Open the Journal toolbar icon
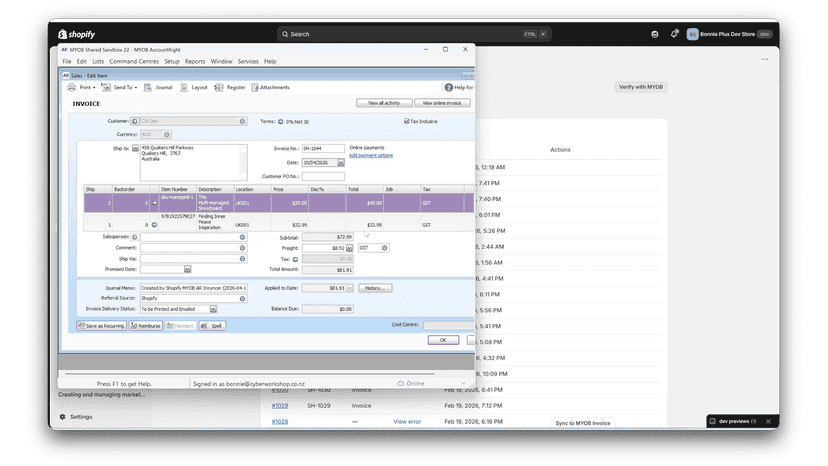 (158, 87)
